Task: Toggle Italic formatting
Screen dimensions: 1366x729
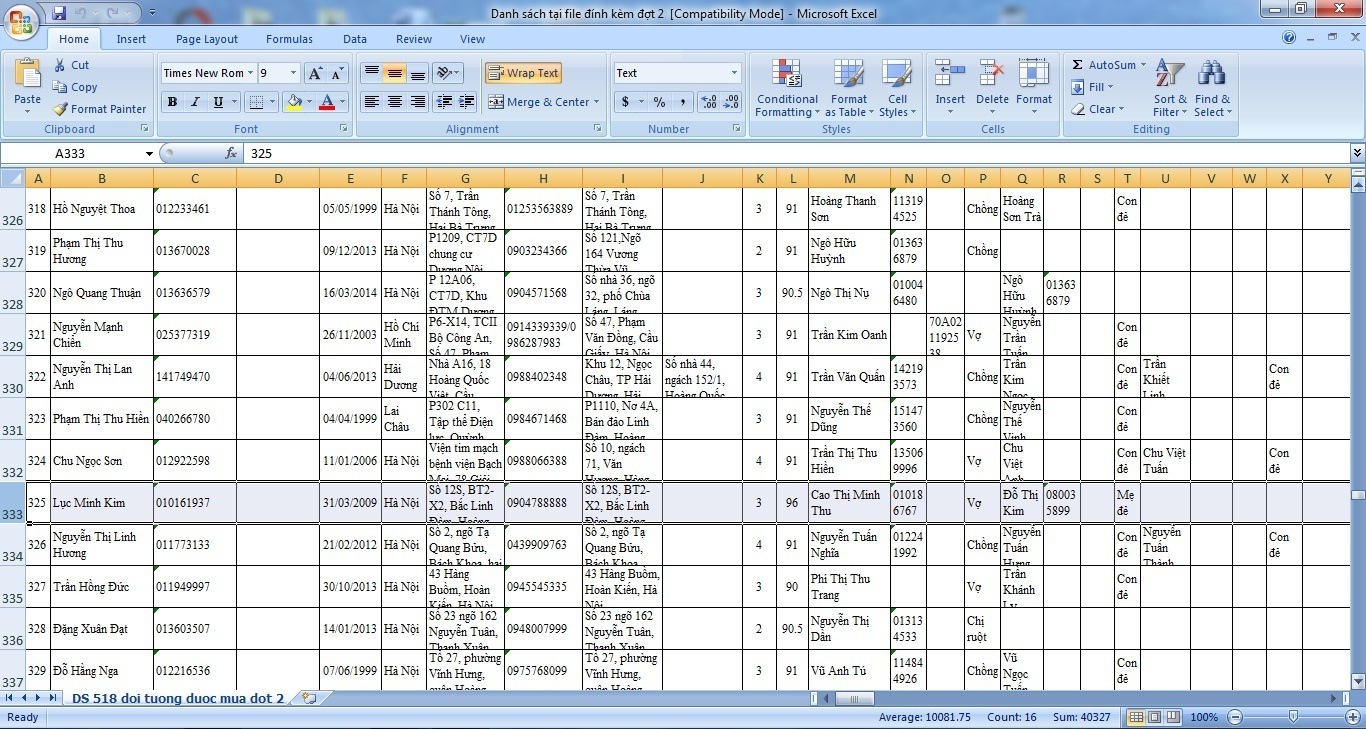Action: tap(195, 102)
